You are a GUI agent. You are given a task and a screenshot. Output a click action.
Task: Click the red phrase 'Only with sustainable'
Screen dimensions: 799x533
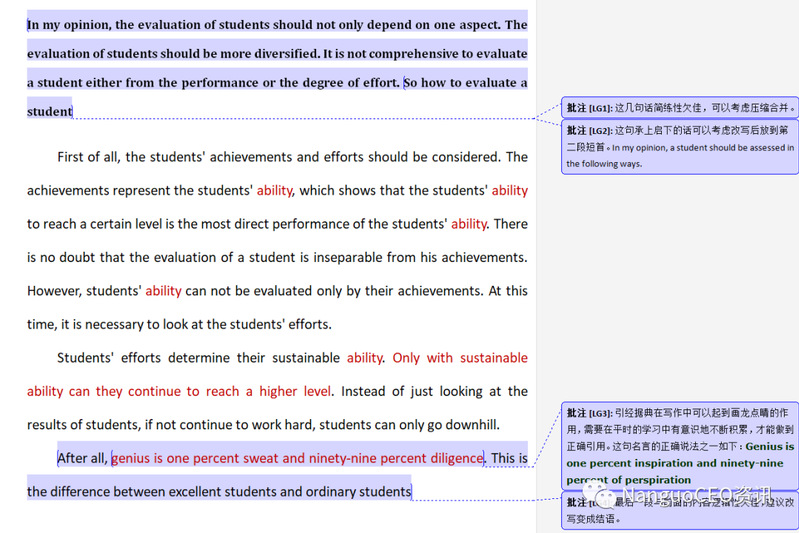click(460, 358)
